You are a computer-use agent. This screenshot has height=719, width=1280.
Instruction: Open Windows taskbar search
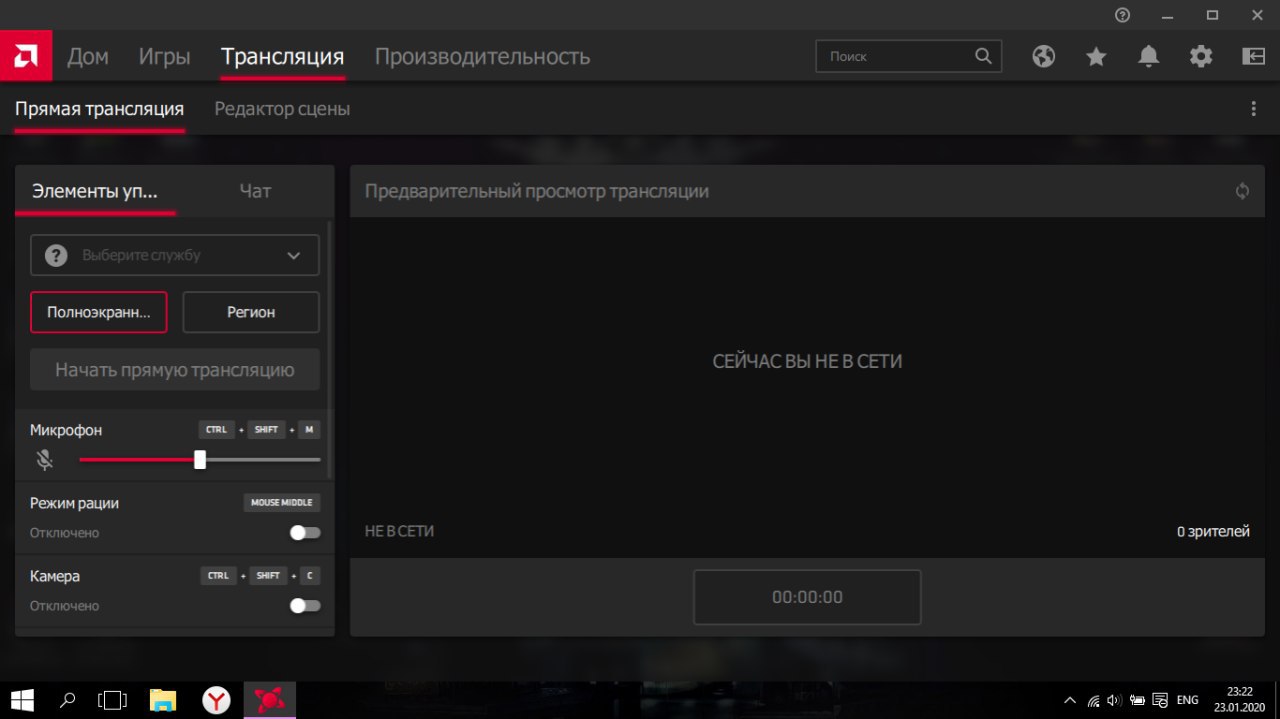pos(68,700)
